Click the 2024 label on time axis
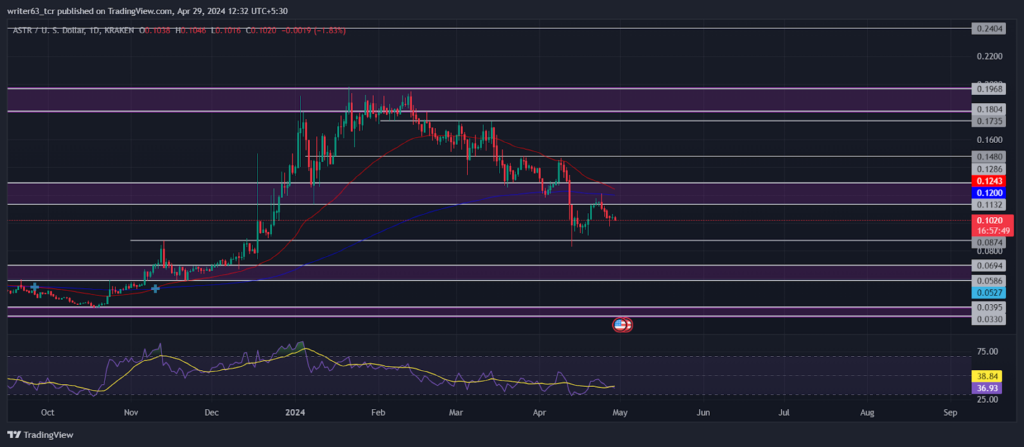 pyautogui.click(x=295, y=413)
